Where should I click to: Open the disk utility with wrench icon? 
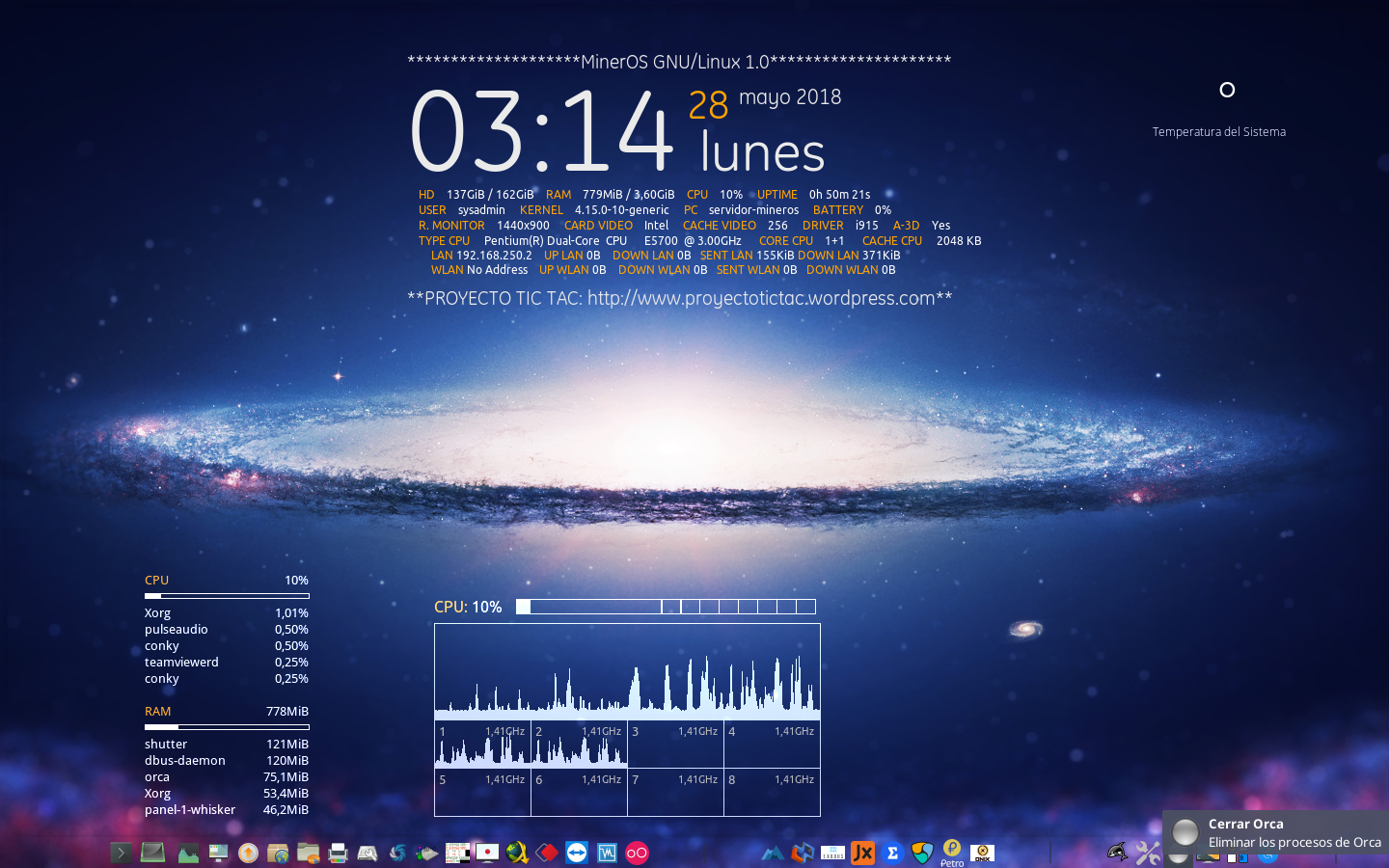(x=369, y=853)
